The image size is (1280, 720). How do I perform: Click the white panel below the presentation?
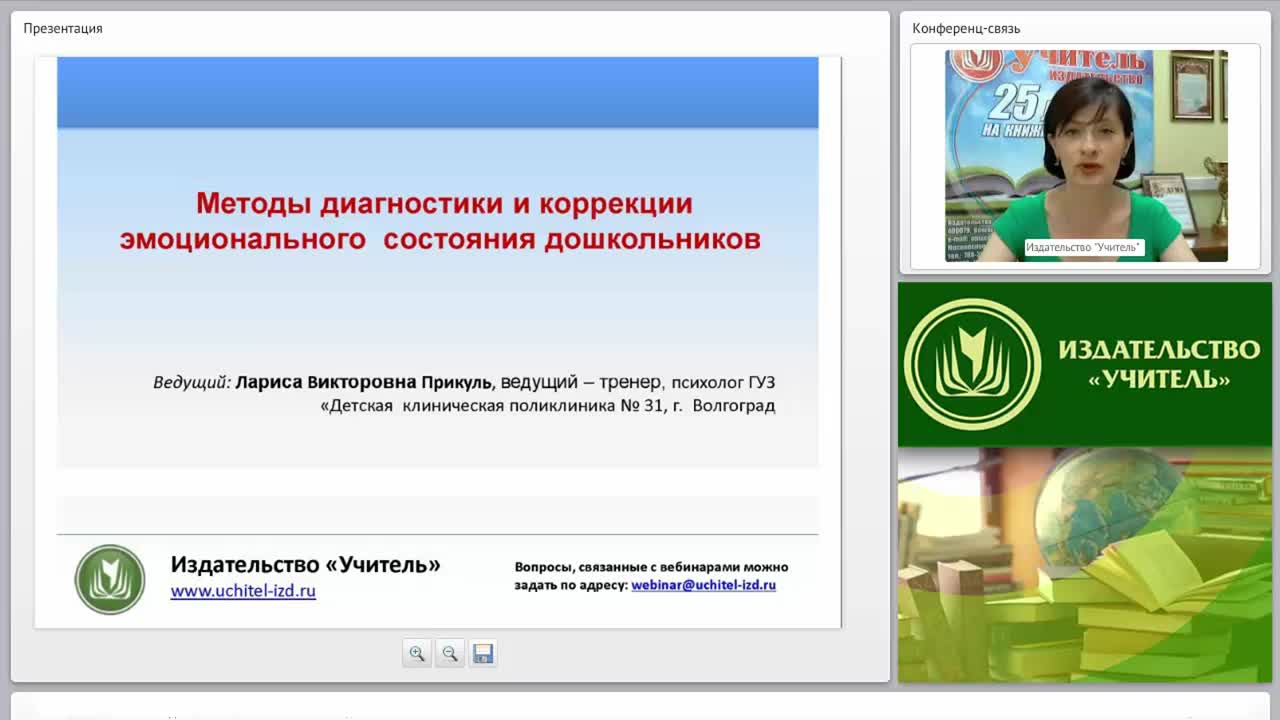[640, 706]
